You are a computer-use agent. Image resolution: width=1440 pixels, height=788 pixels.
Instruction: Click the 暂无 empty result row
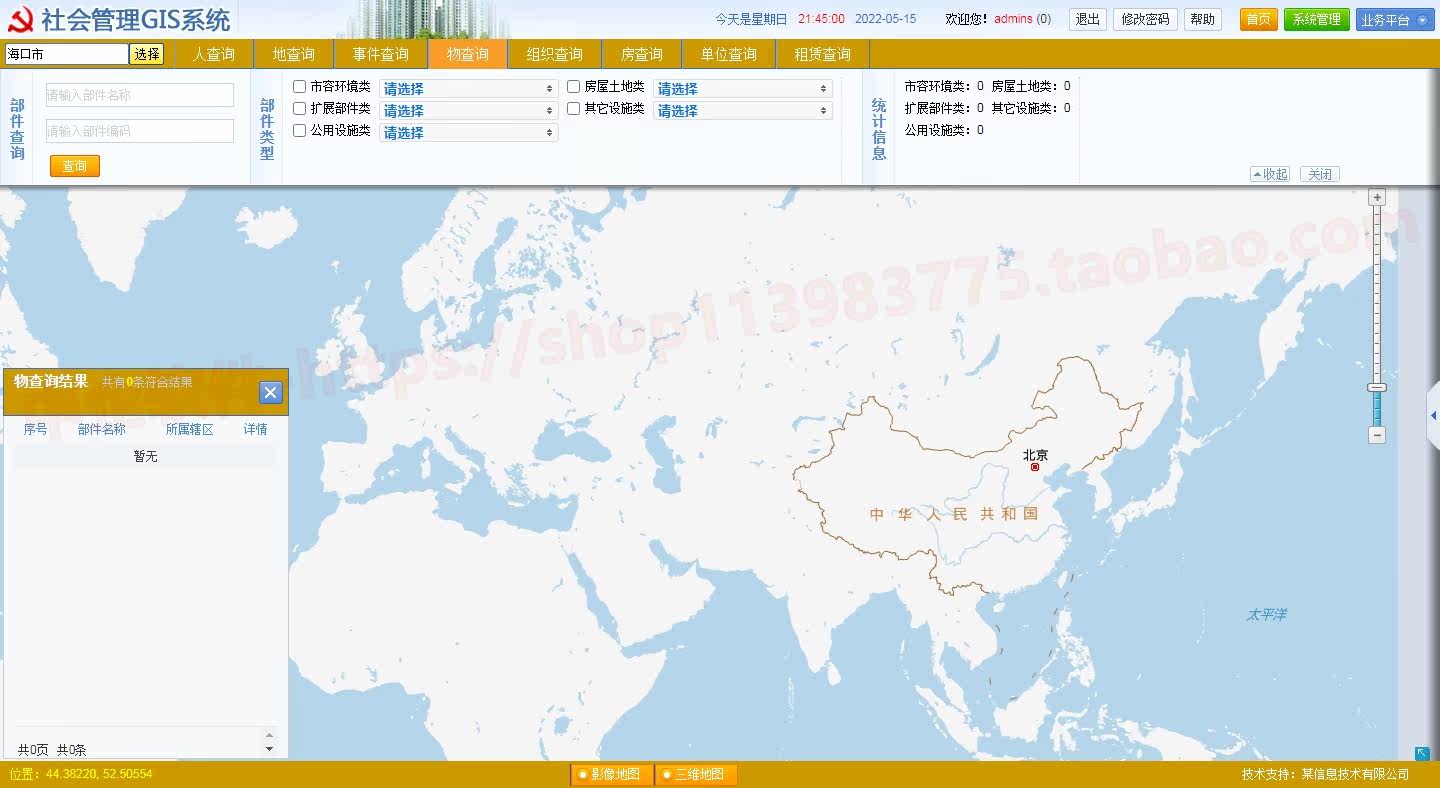coord(145,456)
